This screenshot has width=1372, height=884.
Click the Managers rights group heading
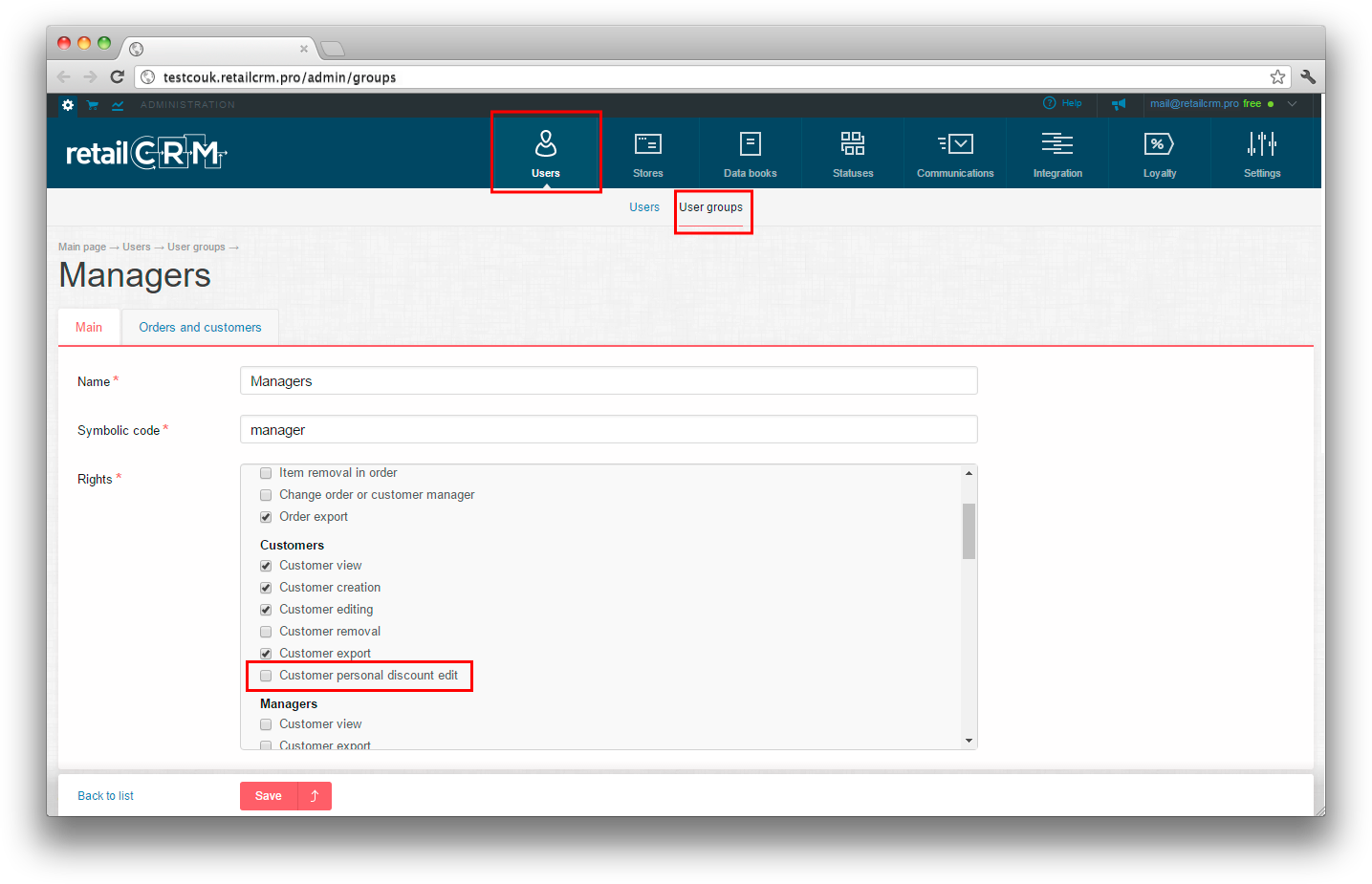(x=289, y=703)
